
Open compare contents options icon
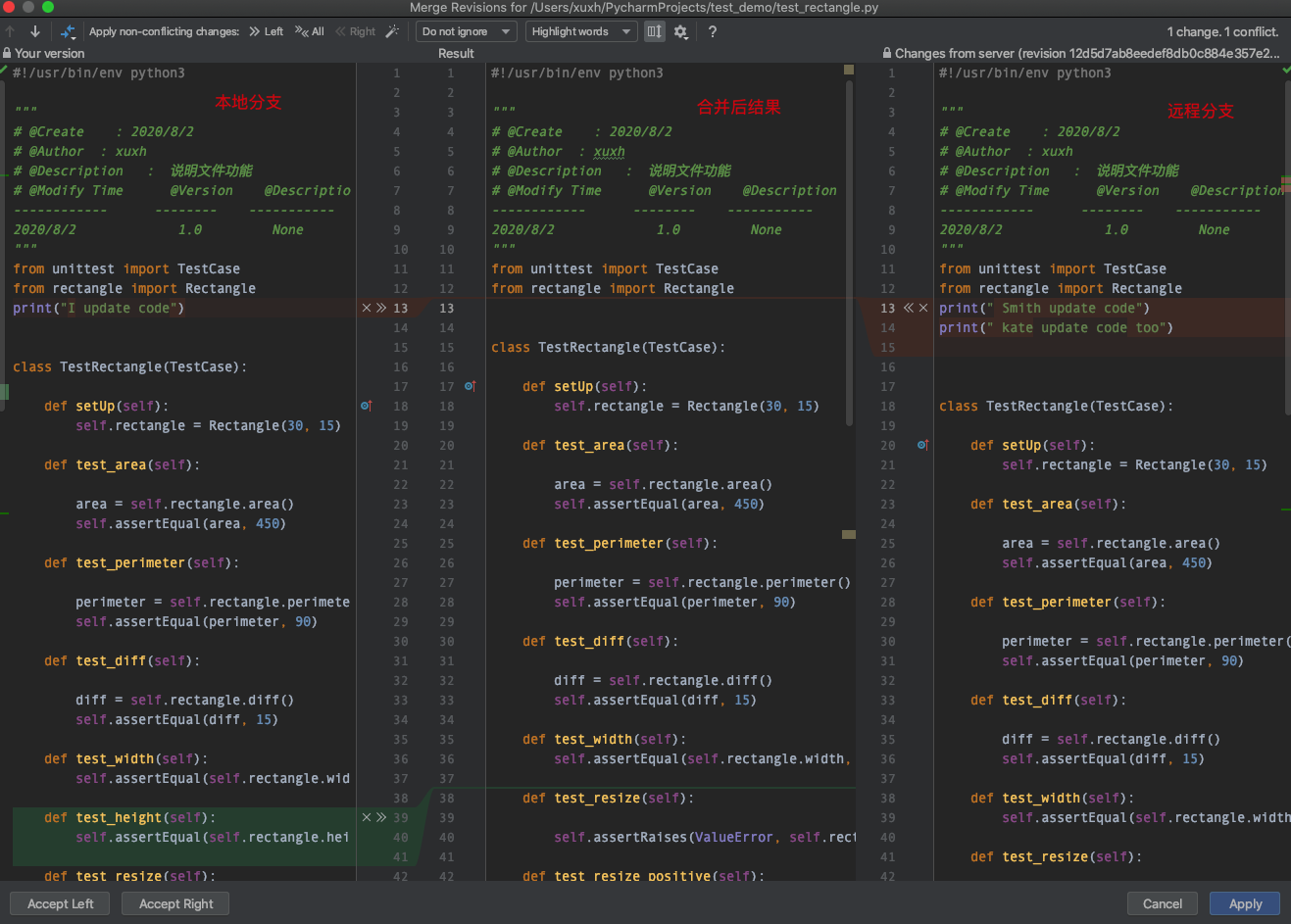pos(68,31)
